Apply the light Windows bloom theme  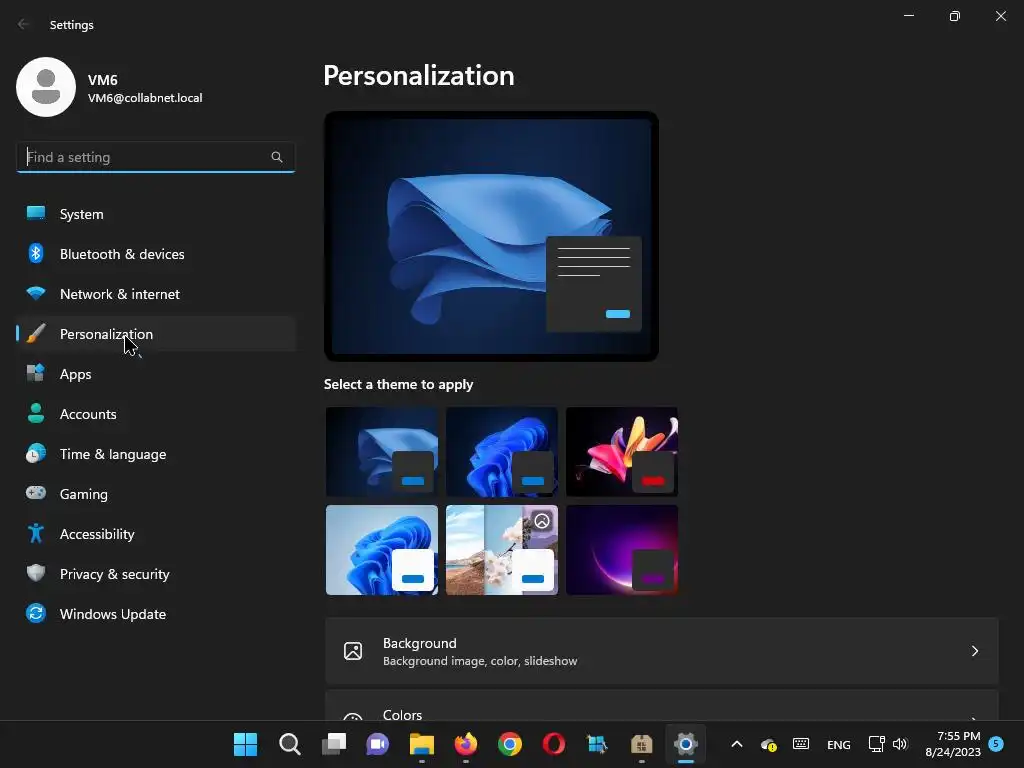[382, 550]
